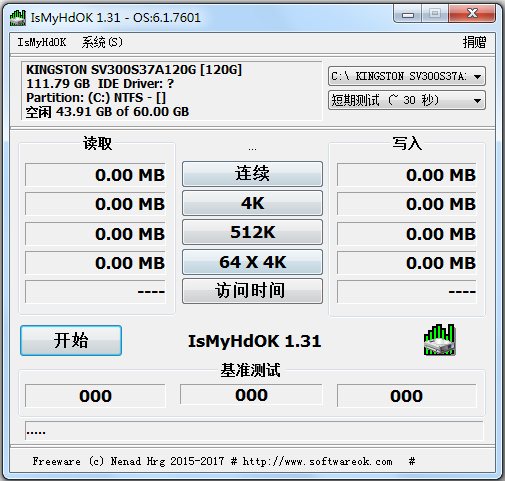Click the write 连续 result field
The image size is (505, 481).
tap(407, 175)
